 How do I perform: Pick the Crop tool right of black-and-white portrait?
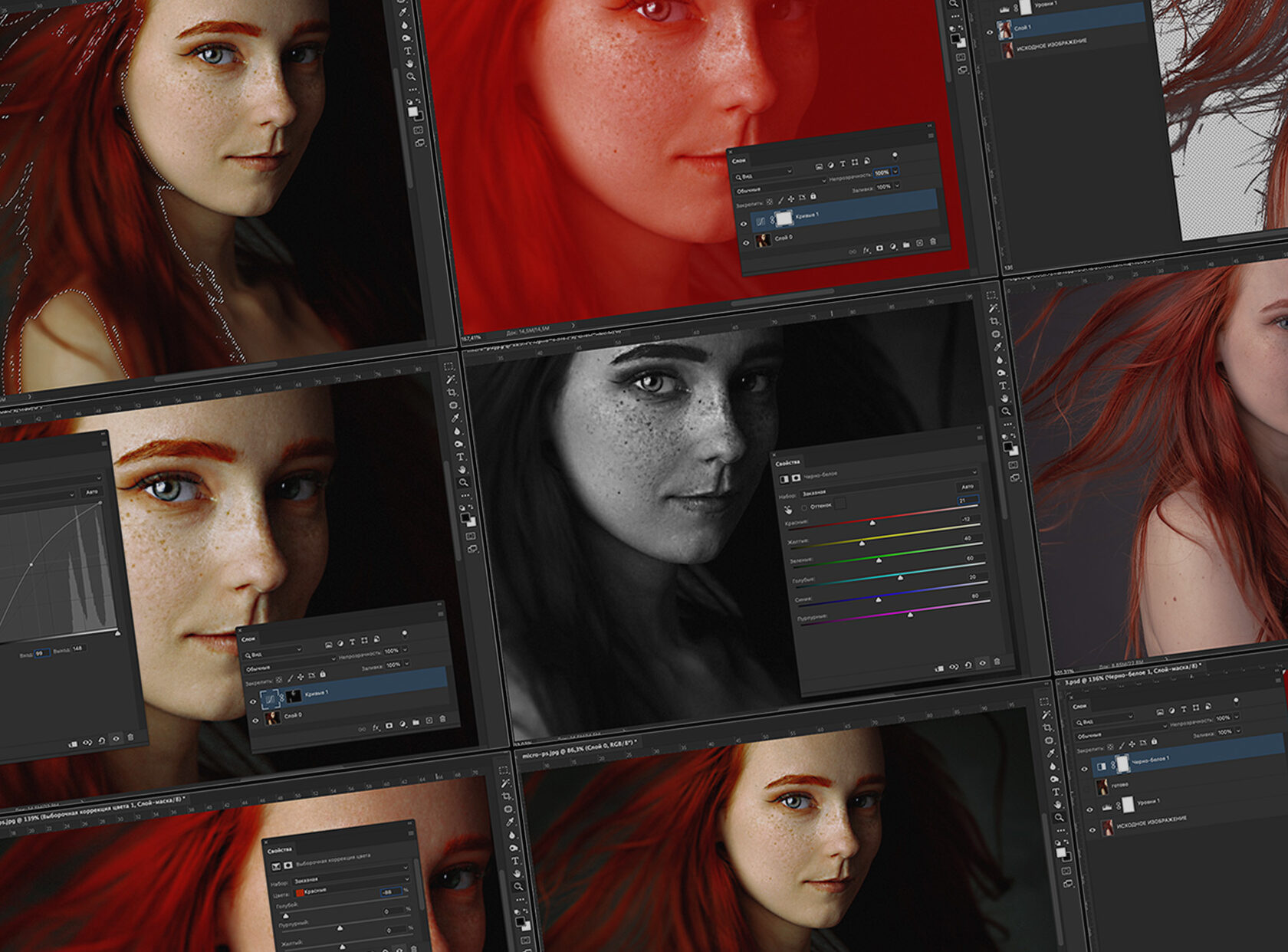[x=994, y=321]
